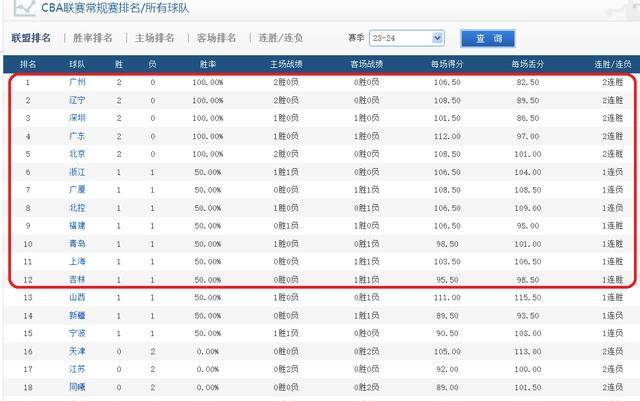Click the 主场战绩 column header
640x401 pixels.
286,64
